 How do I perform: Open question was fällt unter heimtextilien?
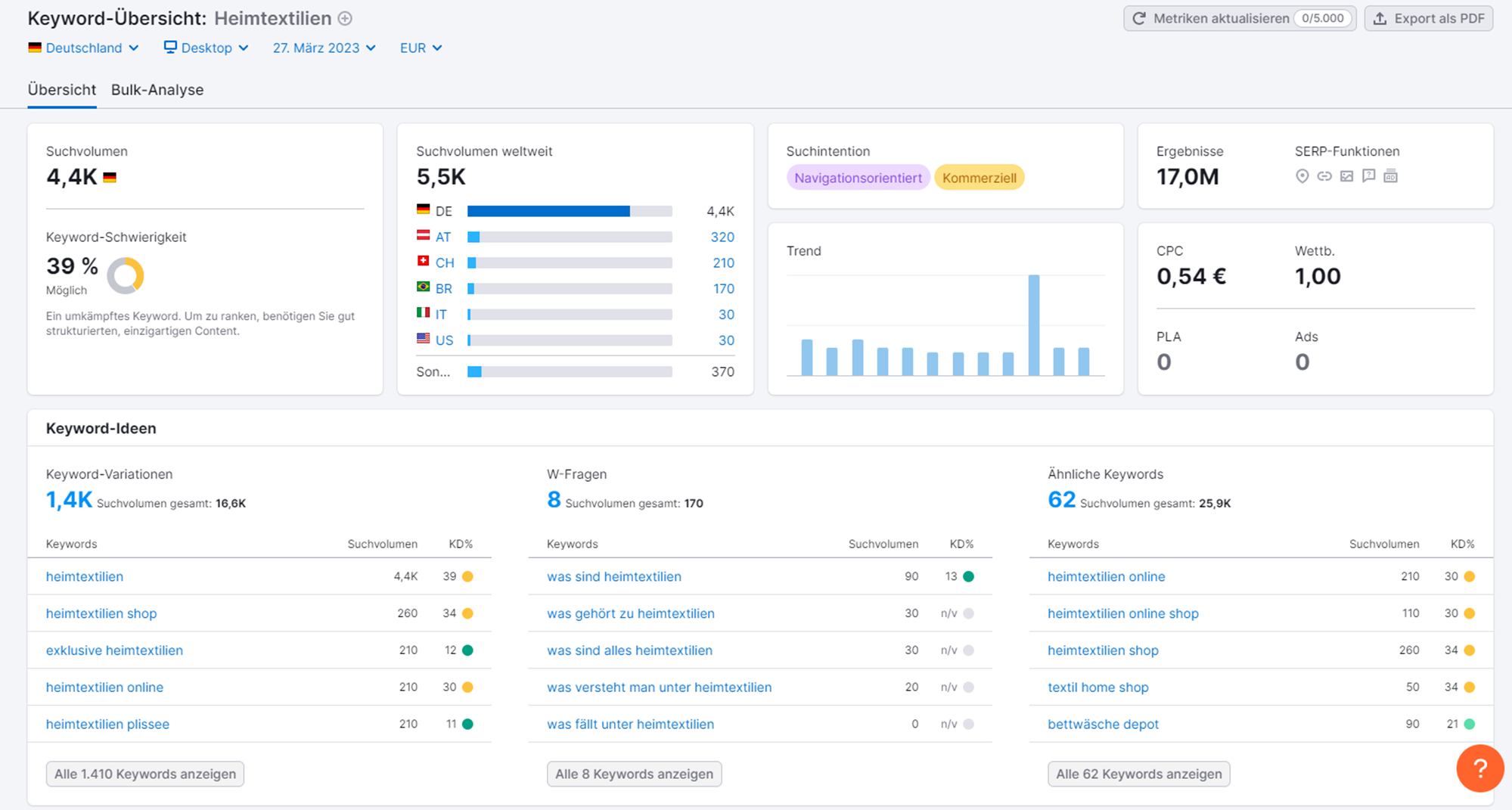point(630,725)
